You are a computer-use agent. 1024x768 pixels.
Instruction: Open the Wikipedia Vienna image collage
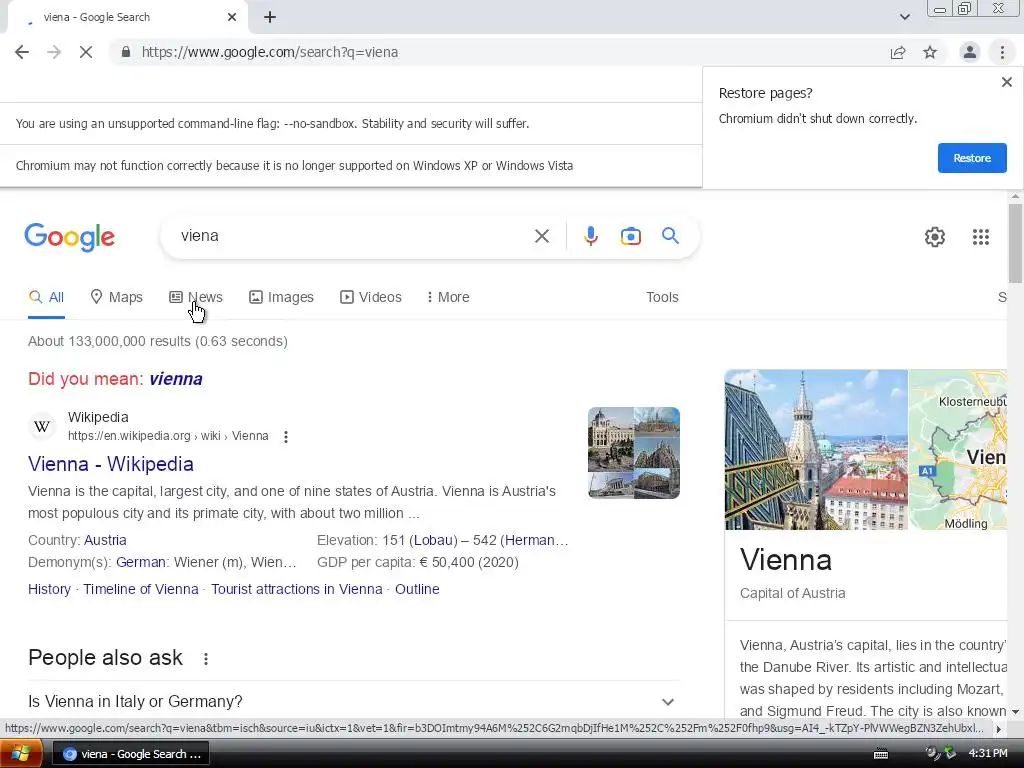click(x=633, y=453)
